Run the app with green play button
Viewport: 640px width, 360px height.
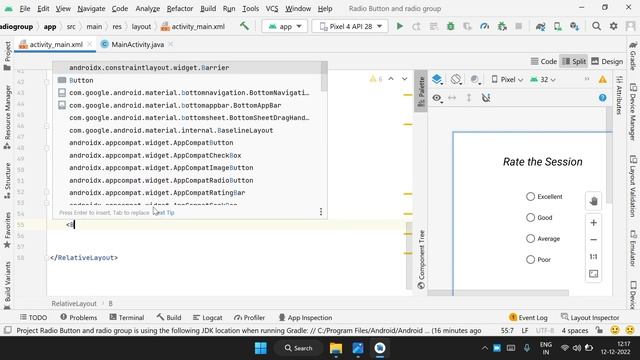click(400, 26)
